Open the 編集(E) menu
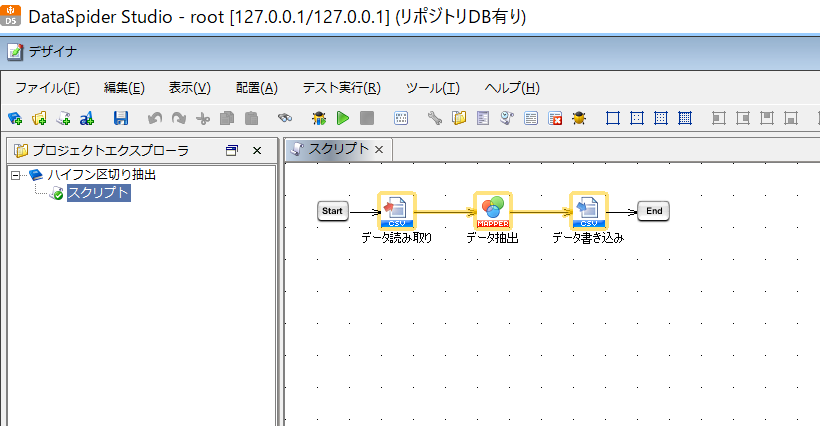 (124, 88)
